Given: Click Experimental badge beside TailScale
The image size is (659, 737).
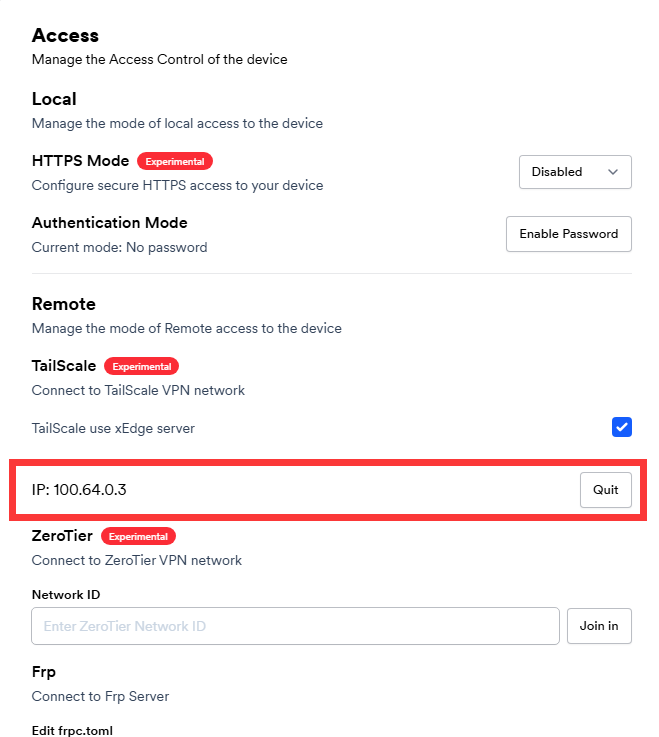Looking at the screenshot, I should click(x=141, y=367).
